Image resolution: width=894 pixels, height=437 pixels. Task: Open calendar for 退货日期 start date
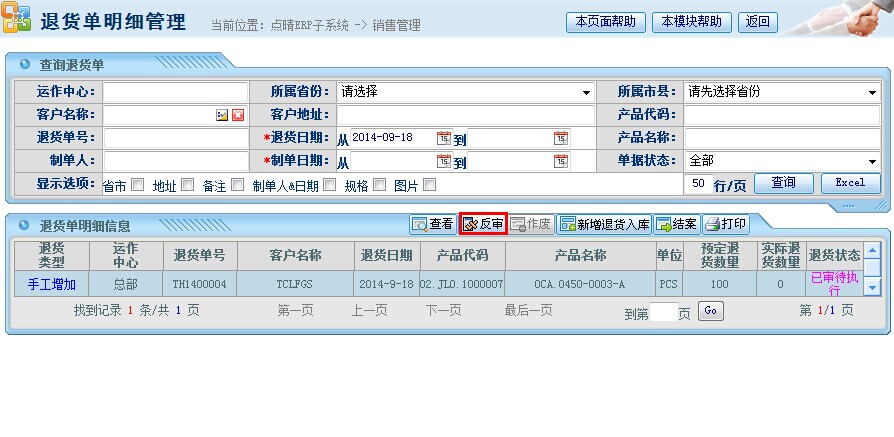click(443, 138)
